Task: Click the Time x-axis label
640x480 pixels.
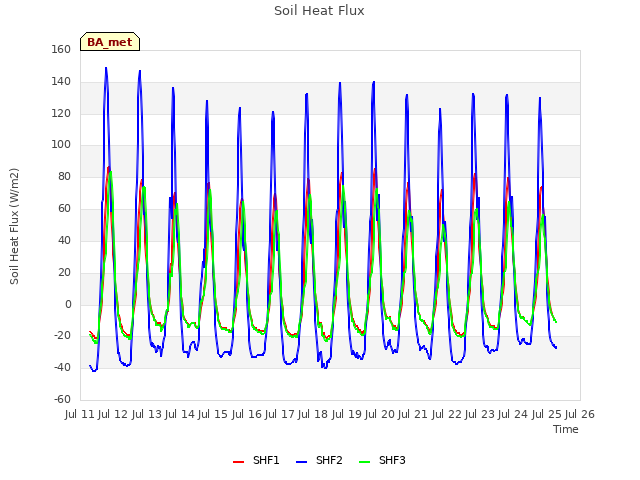Action: (x=566, y=429)
